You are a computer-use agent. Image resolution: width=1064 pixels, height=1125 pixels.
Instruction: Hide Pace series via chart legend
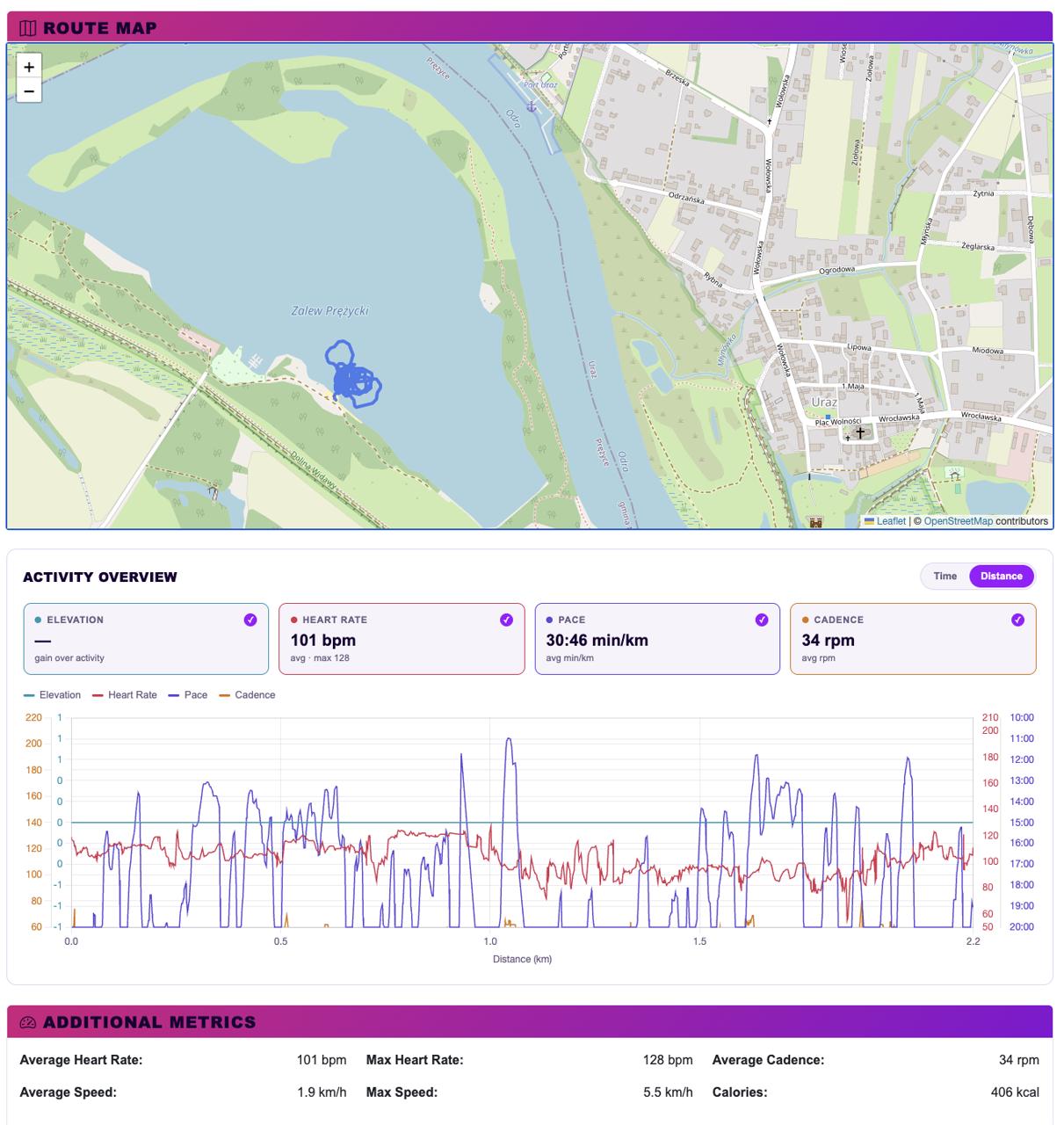[188, 695]
